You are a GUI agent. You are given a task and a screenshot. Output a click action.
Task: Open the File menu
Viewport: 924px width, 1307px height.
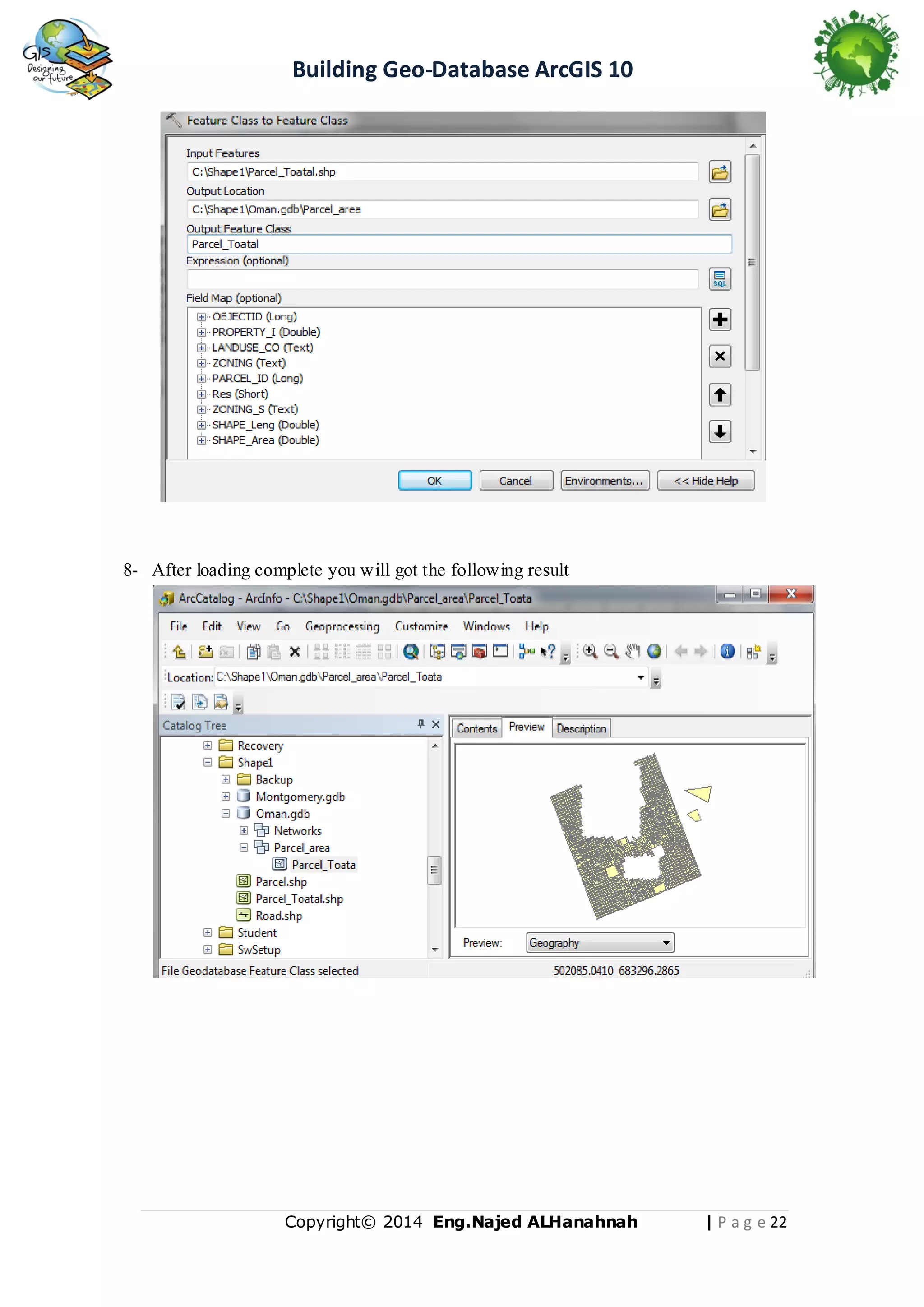[x=179, y=626]
